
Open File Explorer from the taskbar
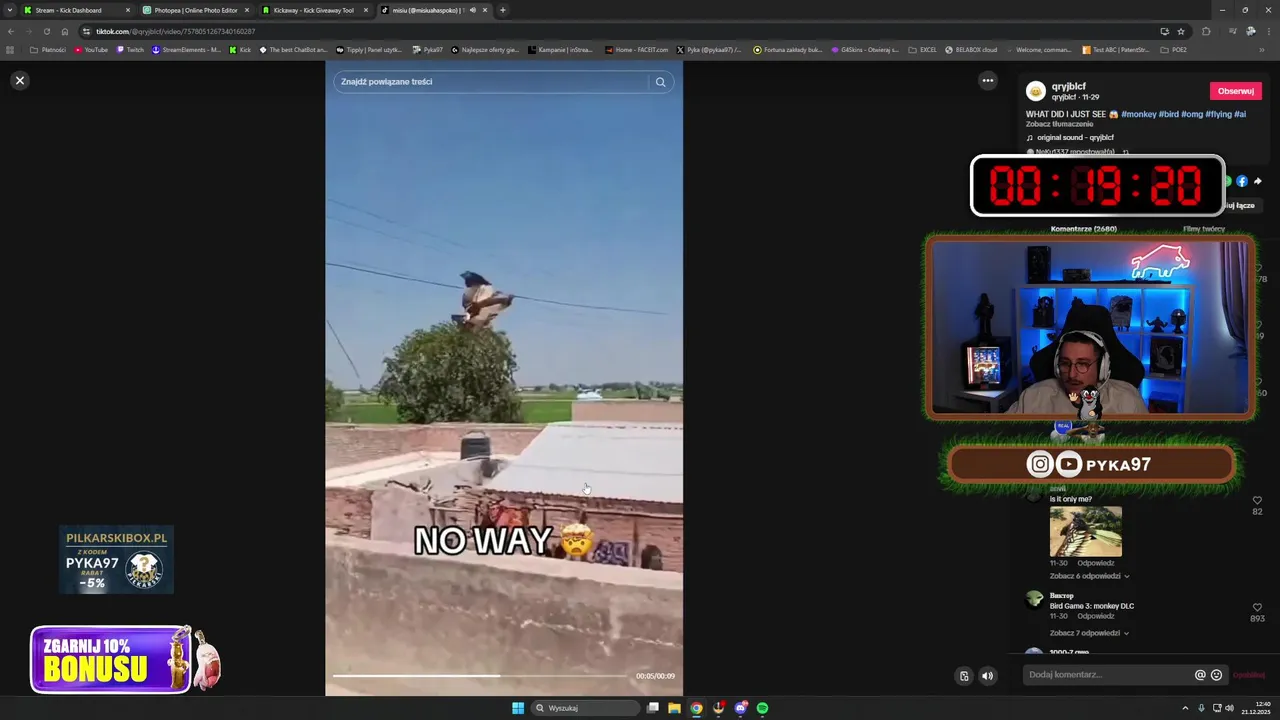click(674, 708)
